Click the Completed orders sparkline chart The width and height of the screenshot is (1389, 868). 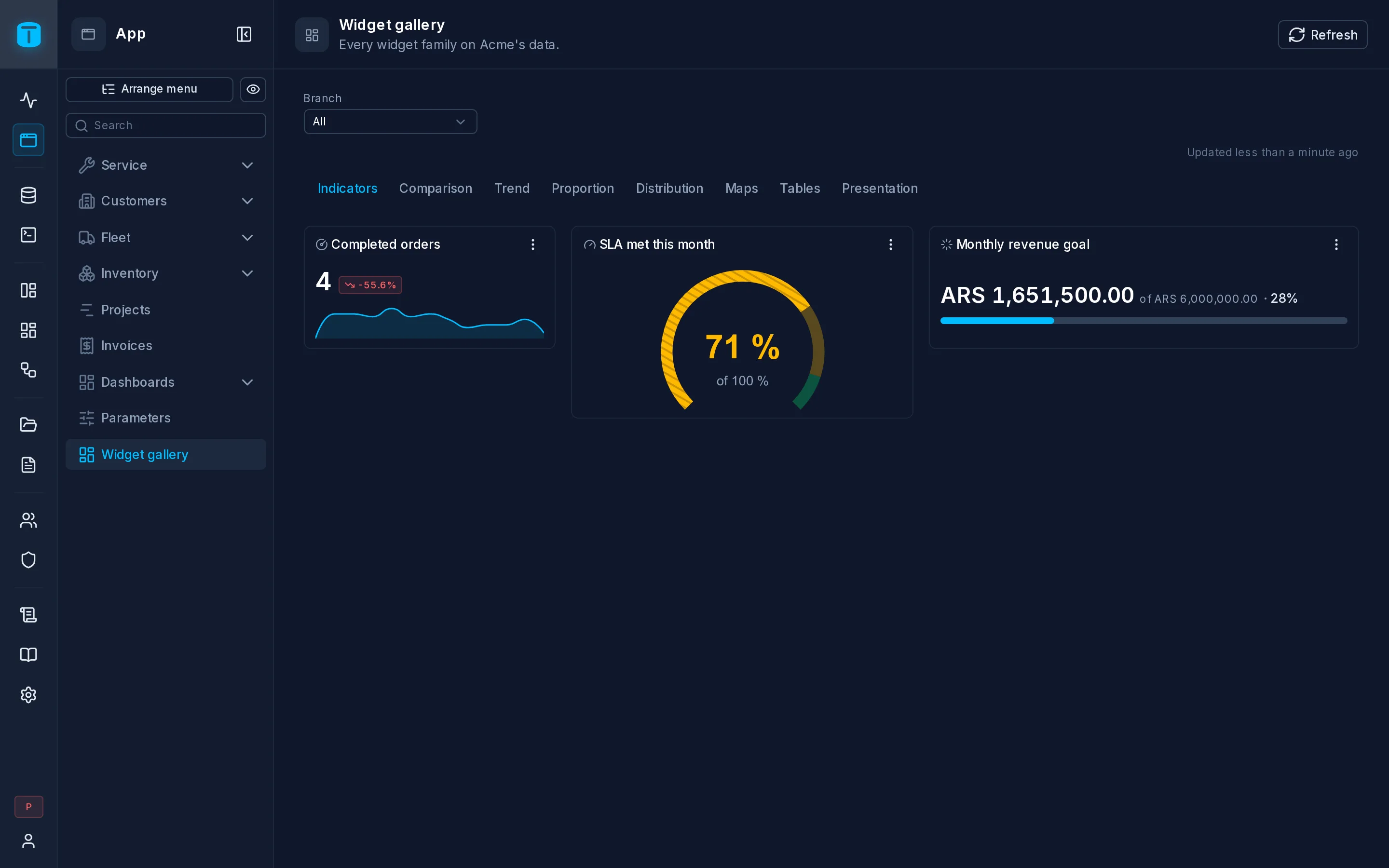[429, 323]
